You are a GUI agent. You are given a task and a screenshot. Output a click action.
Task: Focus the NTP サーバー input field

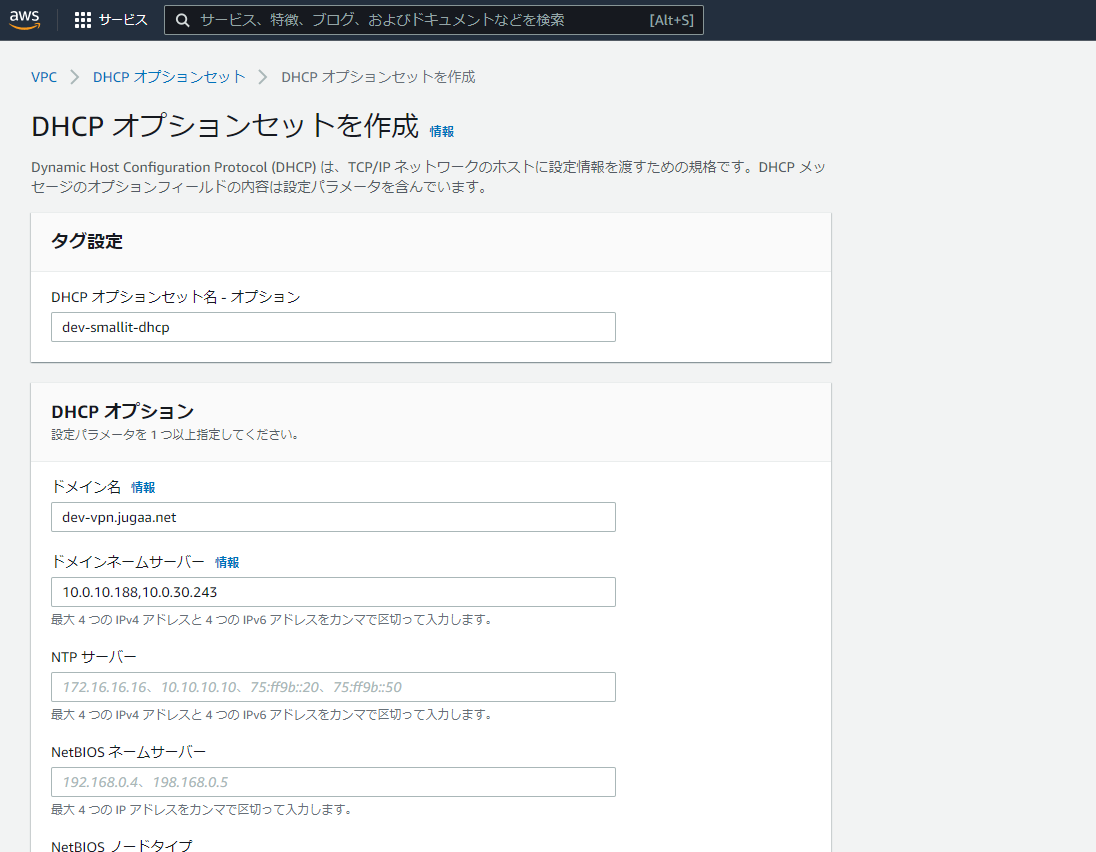(333, 687)
